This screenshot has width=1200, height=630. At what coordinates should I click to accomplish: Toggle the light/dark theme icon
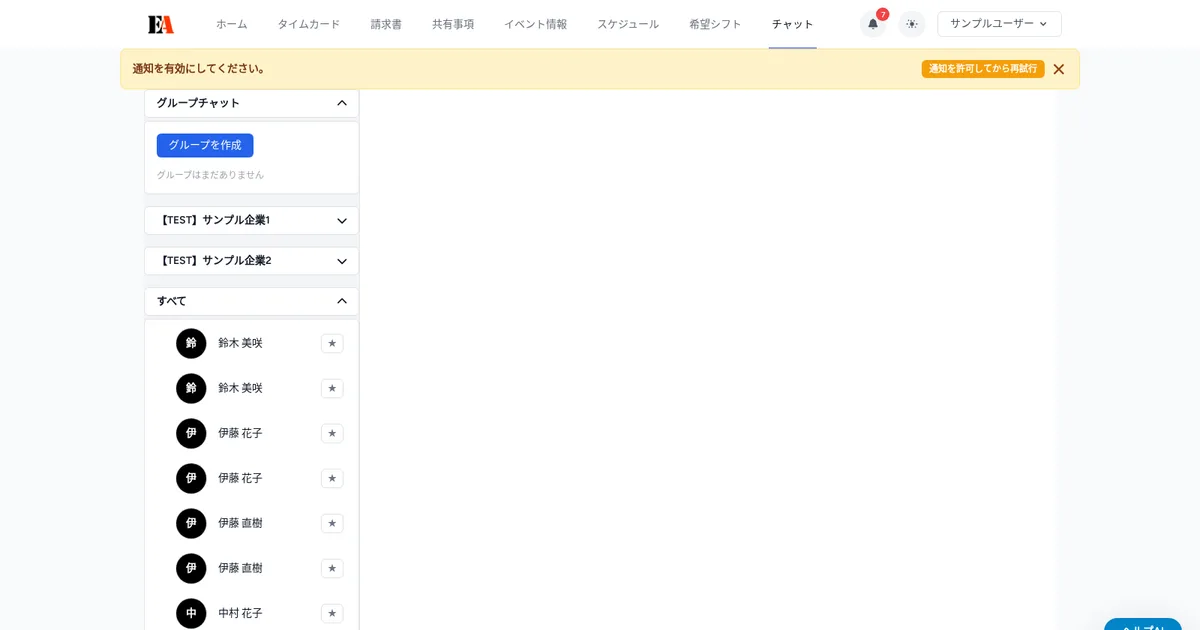pos(911,24)
